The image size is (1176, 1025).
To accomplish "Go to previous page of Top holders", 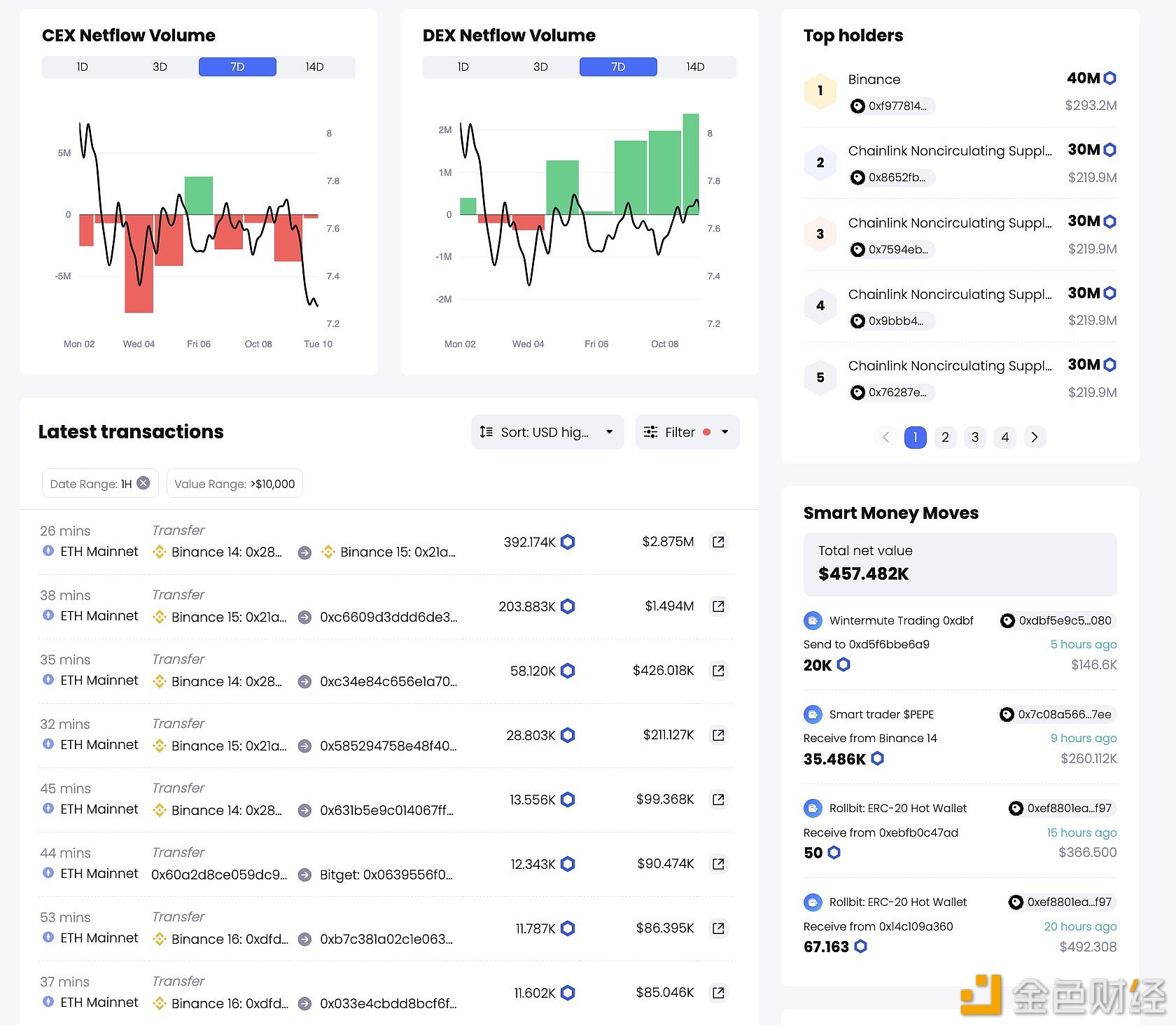I will tap(885, 437).
